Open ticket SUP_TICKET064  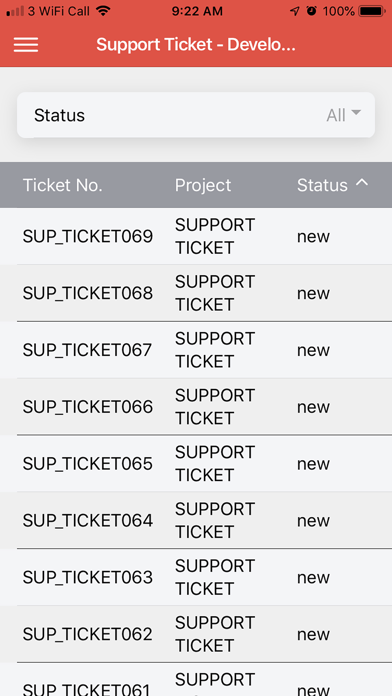196,520
